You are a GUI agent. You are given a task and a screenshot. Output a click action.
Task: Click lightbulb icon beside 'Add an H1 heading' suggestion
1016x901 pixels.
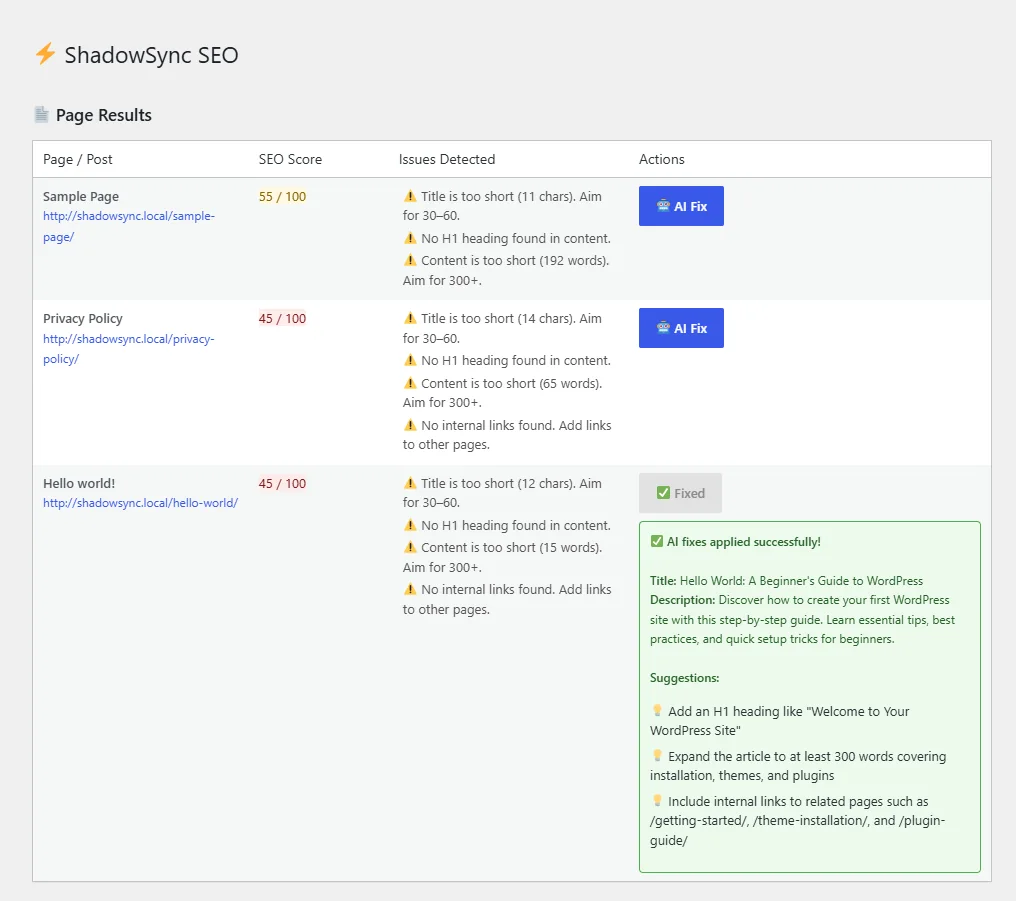pyautogui.click(x=657, y=711)
